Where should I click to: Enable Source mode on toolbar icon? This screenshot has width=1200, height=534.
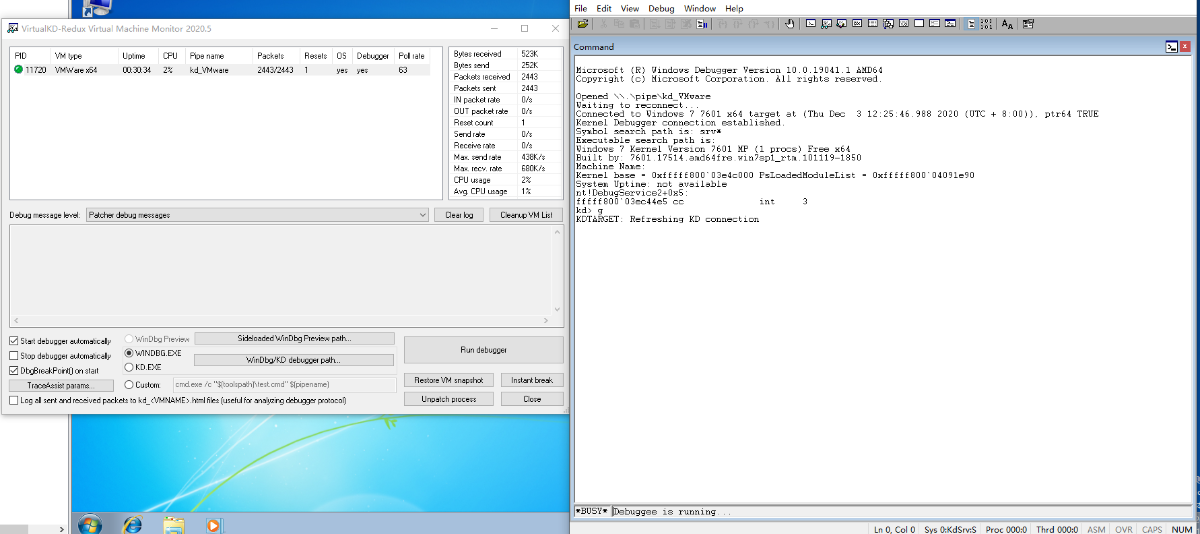coord(971,24)
